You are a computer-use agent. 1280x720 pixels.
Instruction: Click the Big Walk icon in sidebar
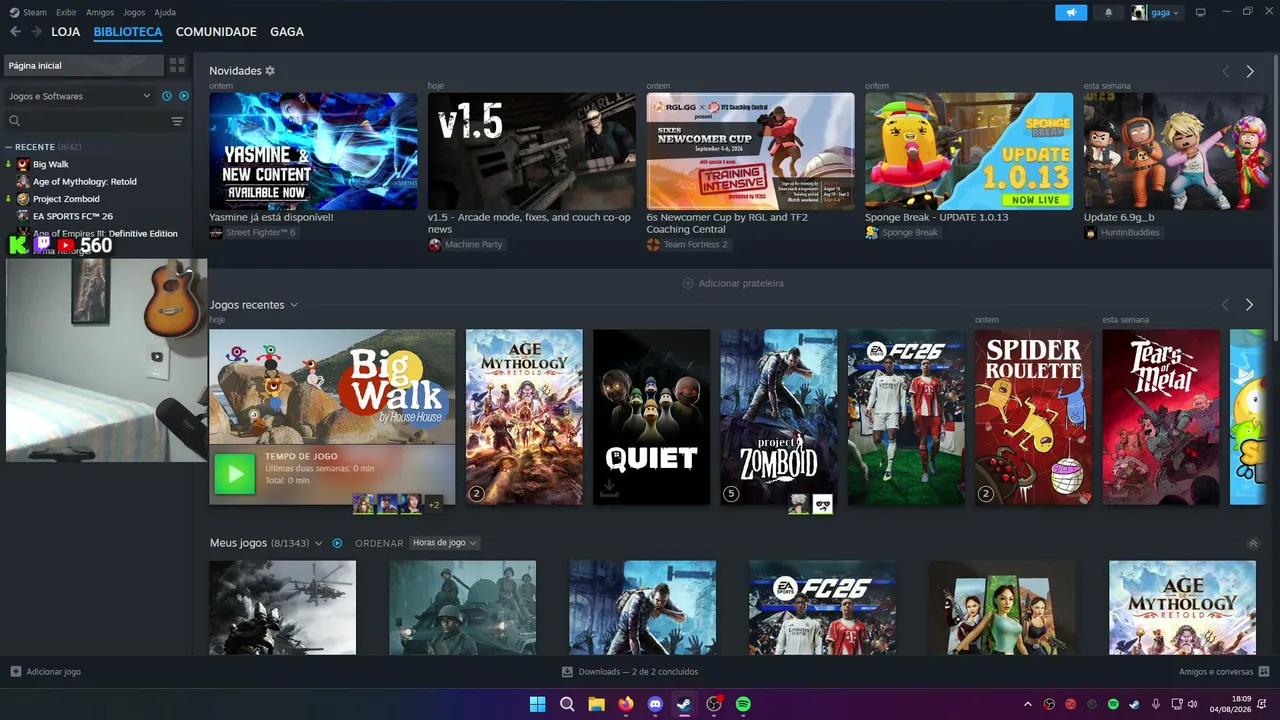pos(23,164)
